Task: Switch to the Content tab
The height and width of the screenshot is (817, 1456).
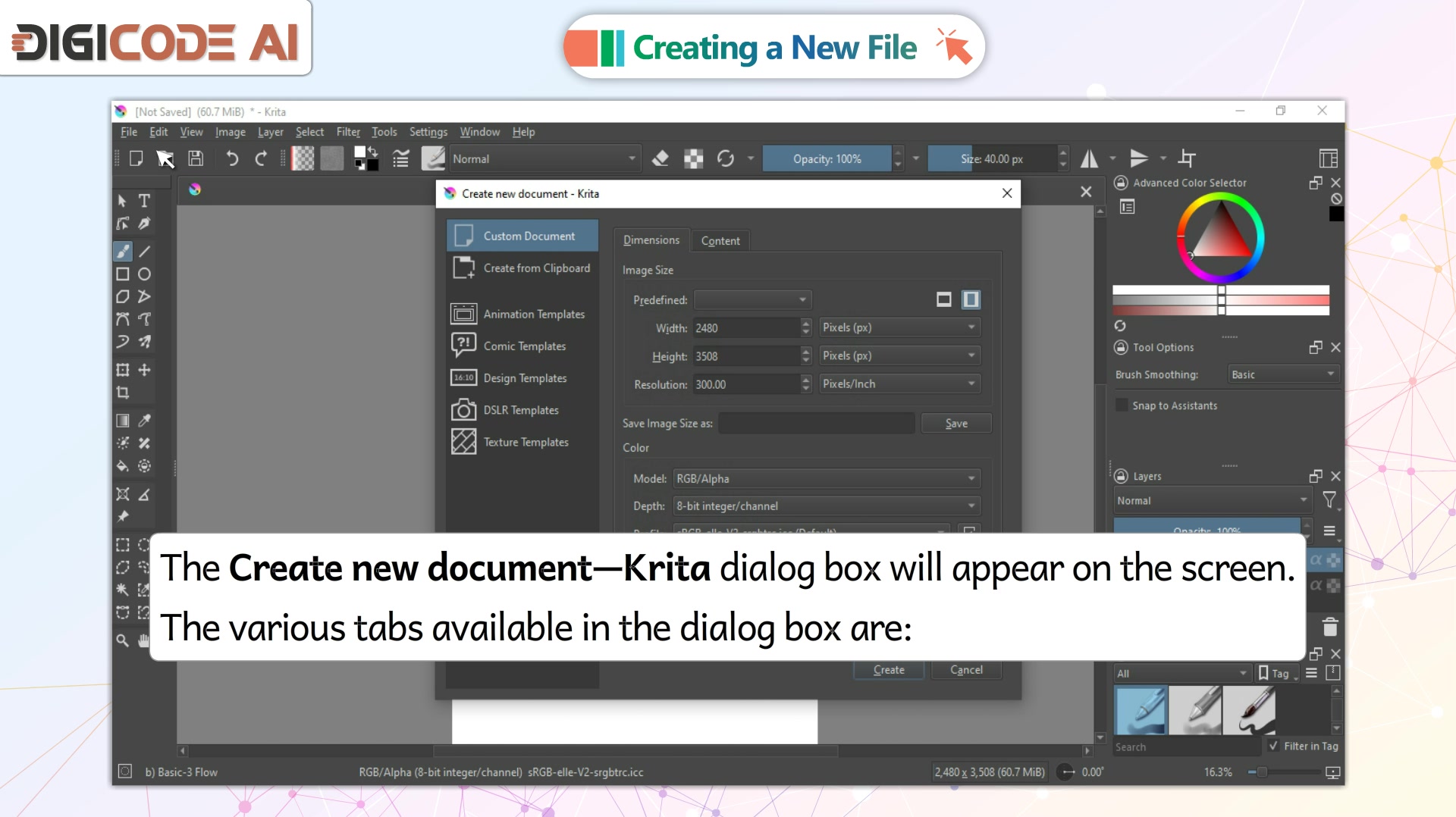Action: [720, 241]
